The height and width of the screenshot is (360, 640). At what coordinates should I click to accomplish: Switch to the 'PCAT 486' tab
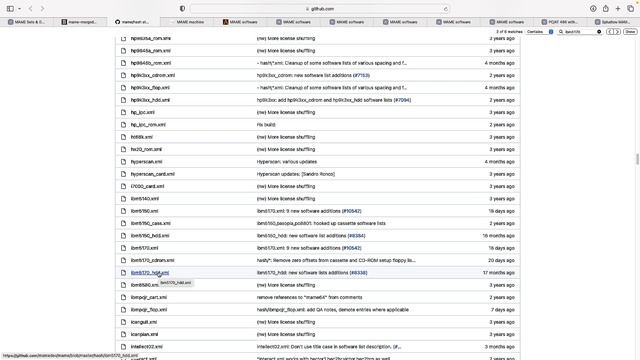[559, 22]
